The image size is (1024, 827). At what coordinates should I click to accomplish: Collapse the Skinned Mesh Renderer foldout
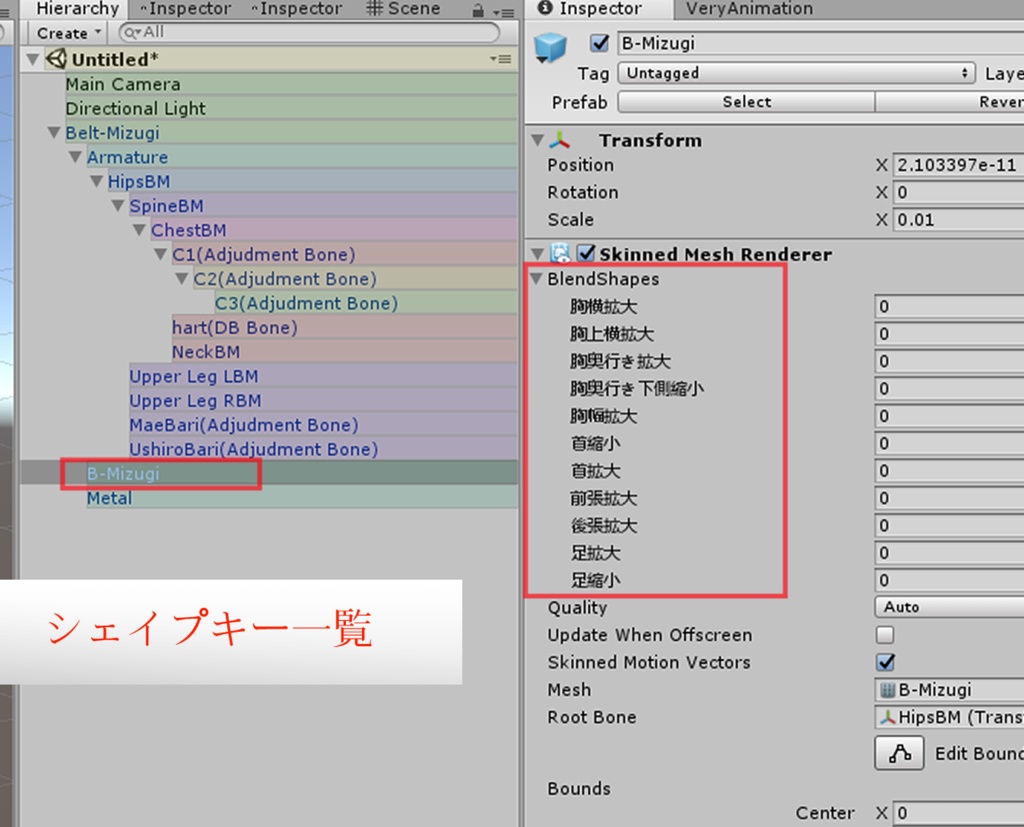point(537,253)
